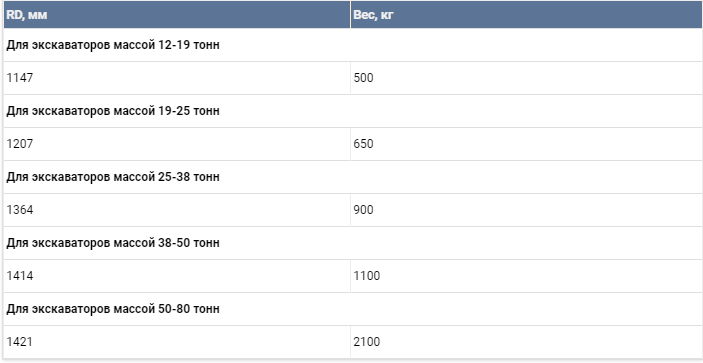Click the 'RD, мм' column header
The image size is (703, 363).
click(177, 15)
